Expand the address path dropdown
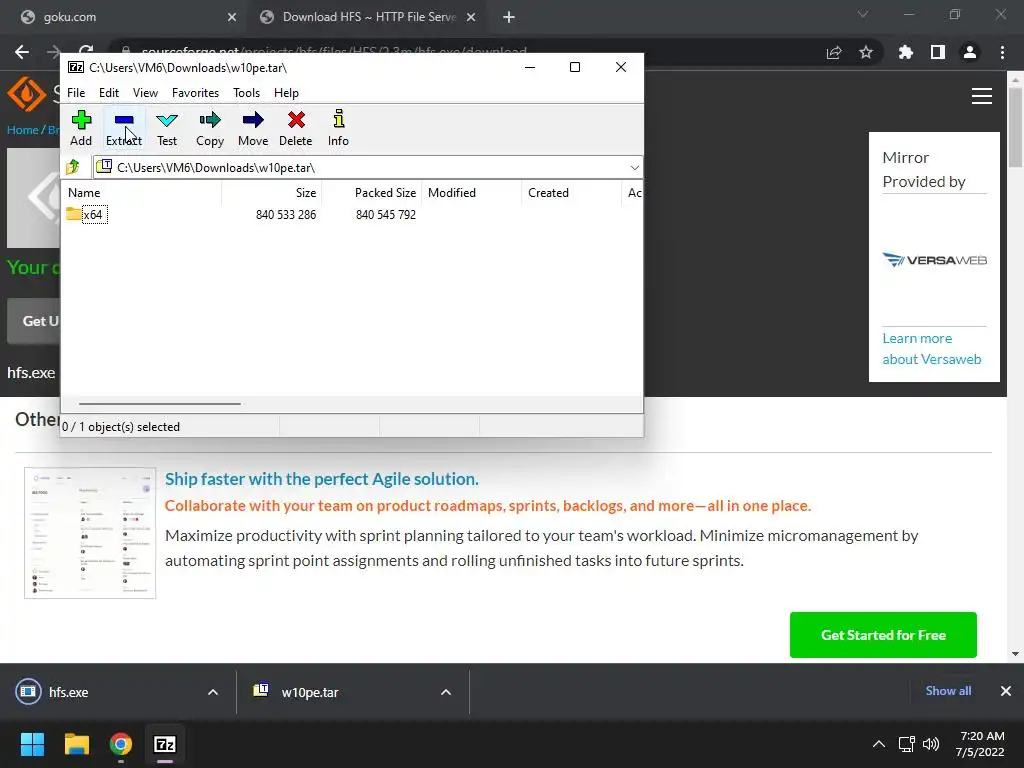This screenshot has height=768, width=1024. (x=634, y=168)
